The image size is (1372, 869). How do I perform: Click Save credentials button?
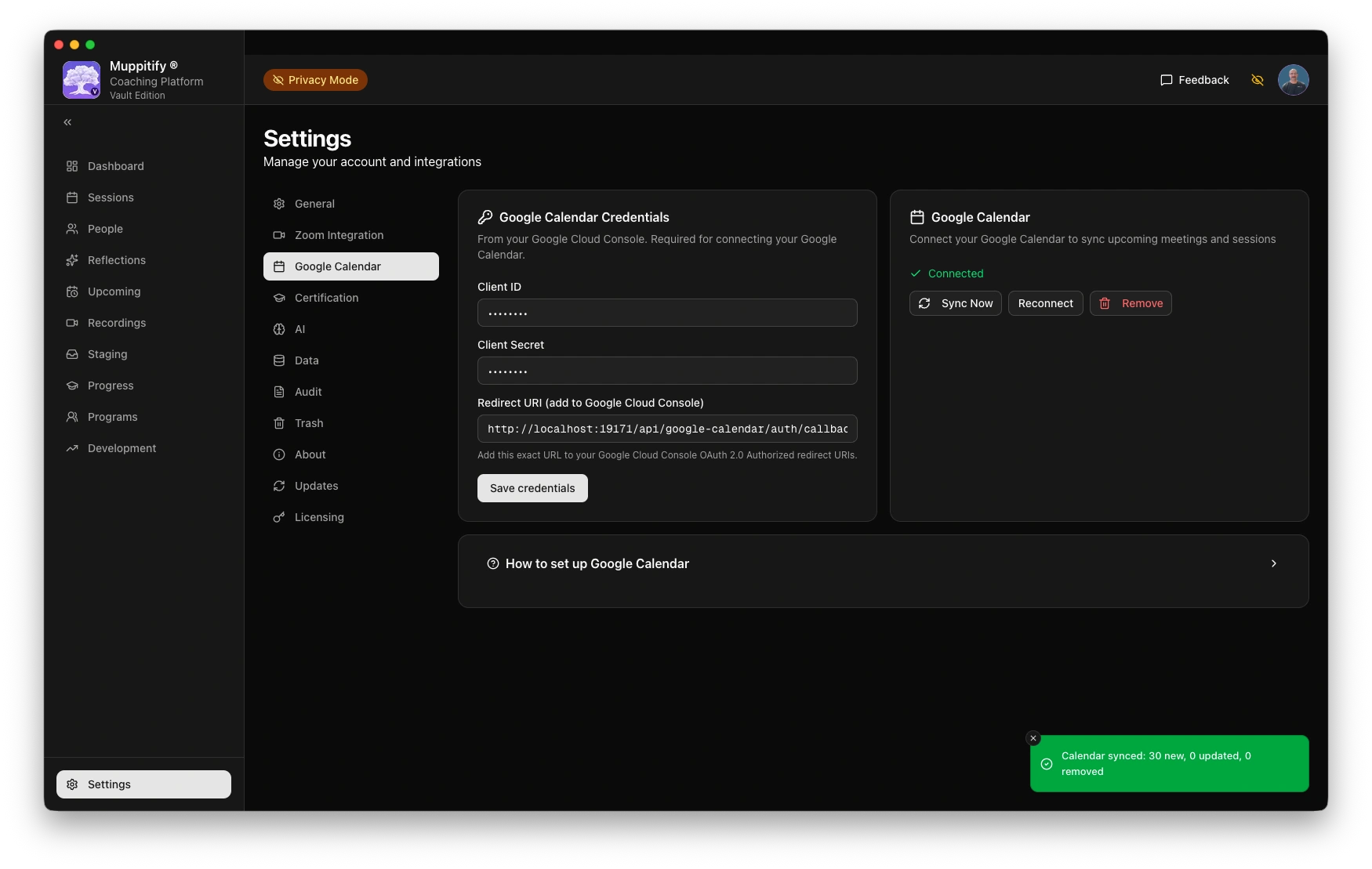pos(532,488)
